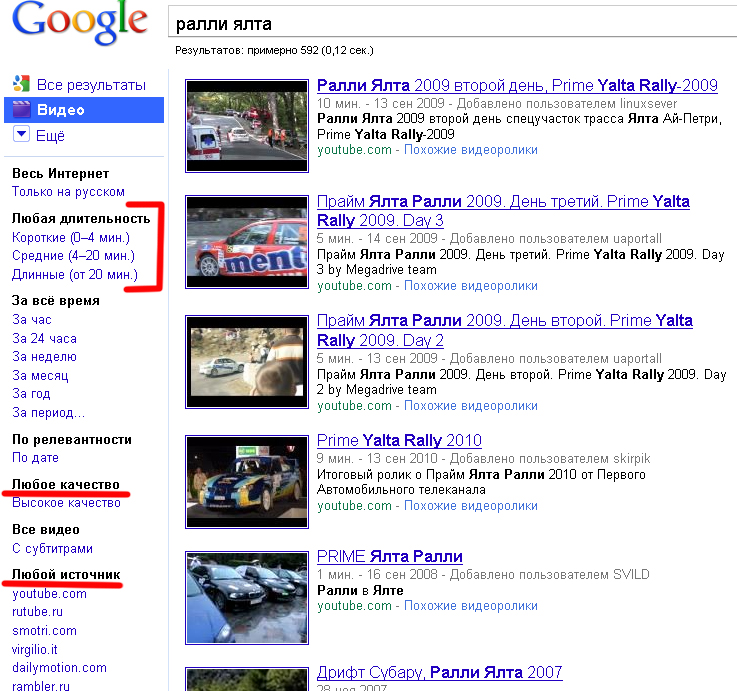Open 'Прайм Ялта Ралли 2009. День второй' title
Screen dimensions: 737x691
tap(505, 330)
